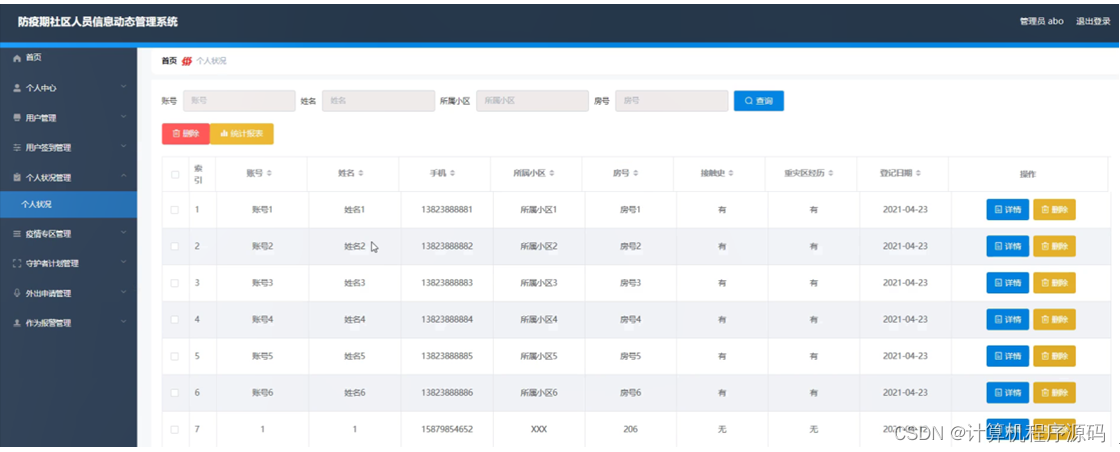Click chart icon in 统计报表 button

(x=224, y=134)
